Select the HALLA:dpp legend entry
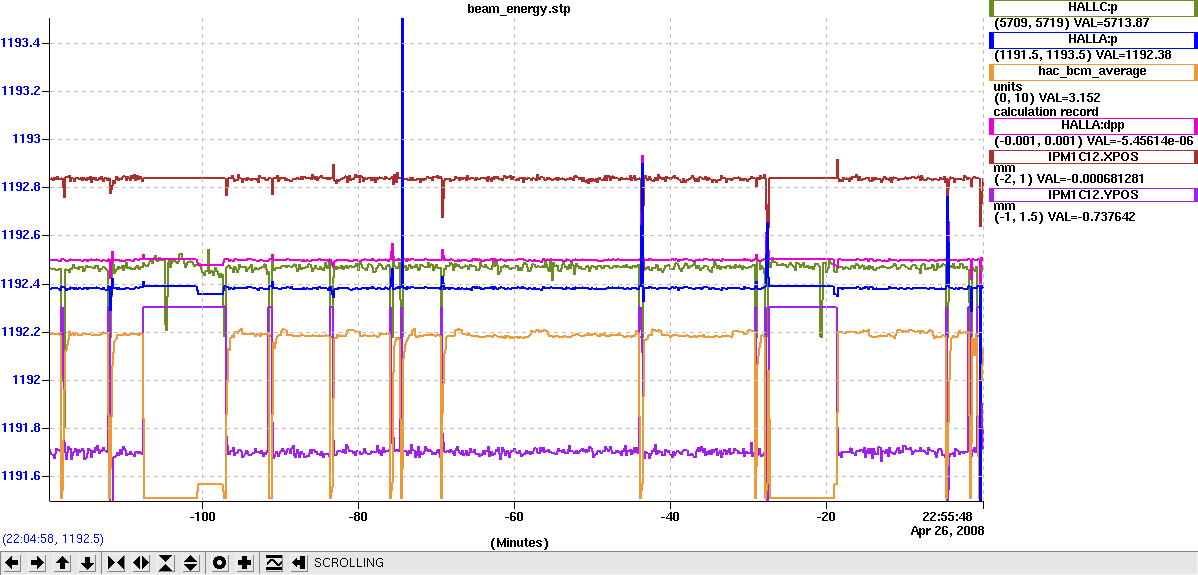 pyautogui.click(x=1093, y=126)
